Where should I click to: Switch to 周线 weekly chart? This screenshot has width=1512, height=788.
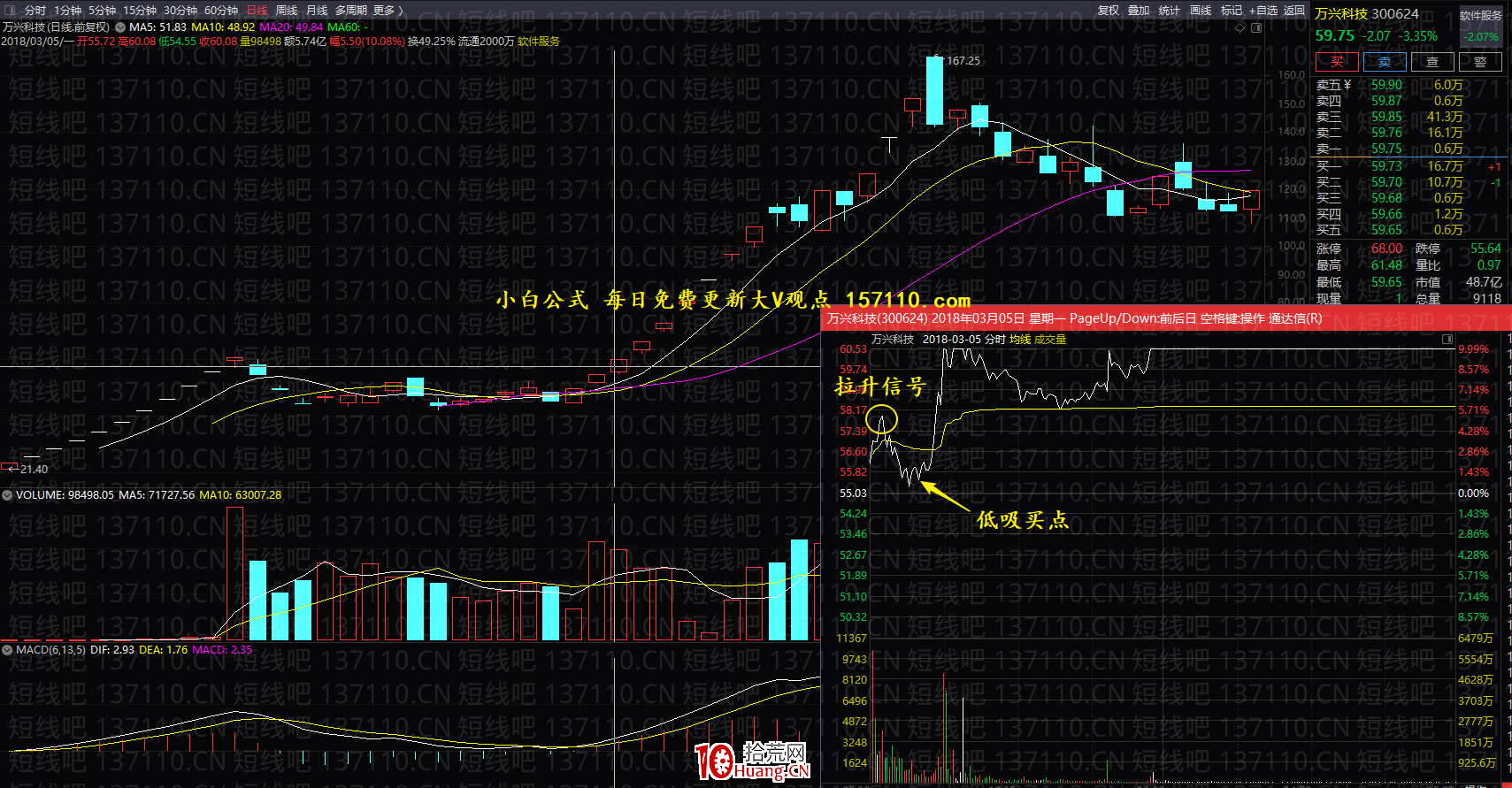click(x=287, y=11)
